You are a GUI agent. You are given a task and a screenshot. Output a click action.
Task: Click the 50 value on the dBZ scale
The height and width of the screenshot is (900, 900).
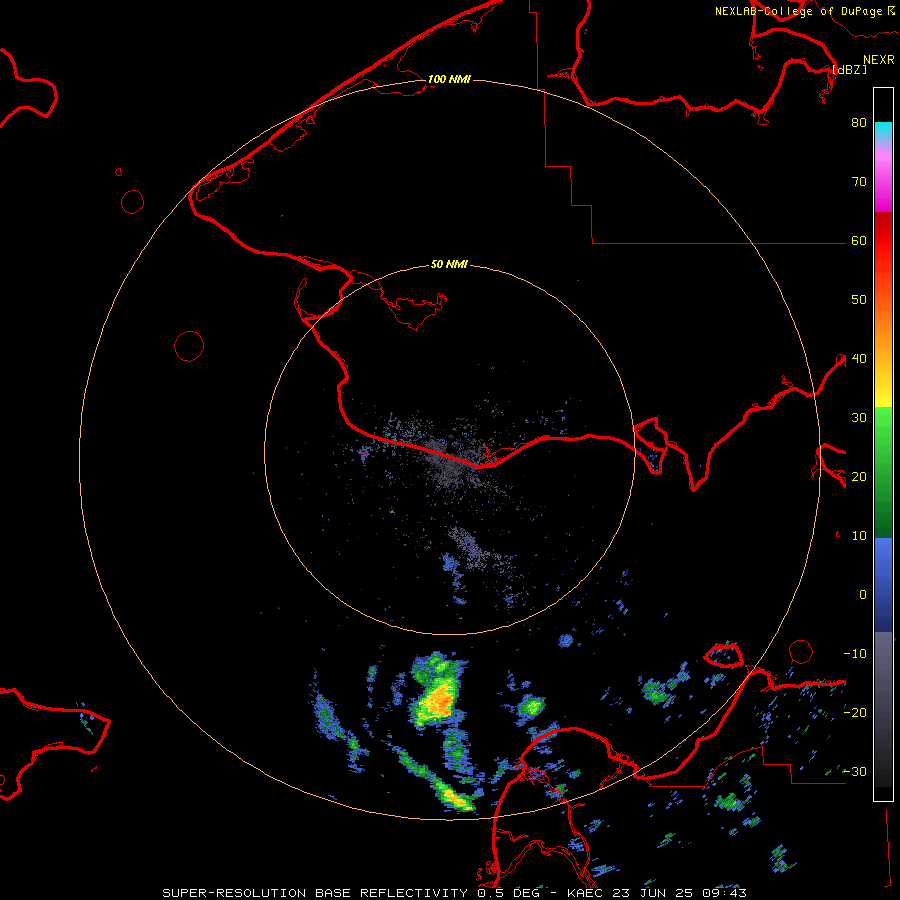click(x=859, y=300)
